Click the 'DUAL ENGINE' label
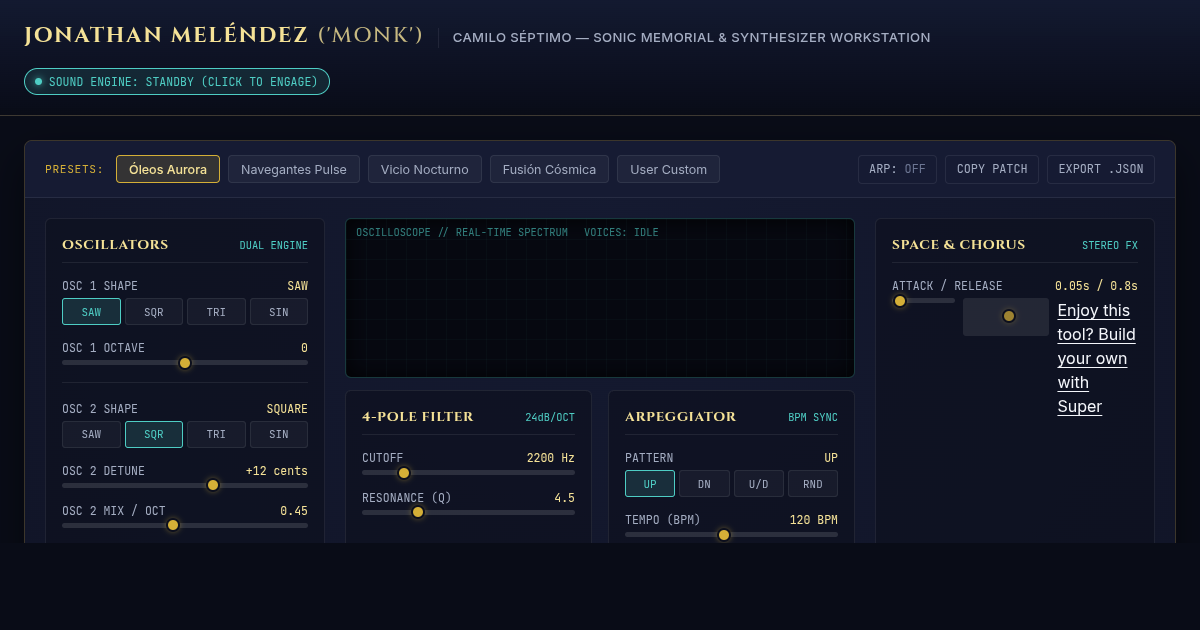The height and width of the screenshot is (630, 1200). 274,245
